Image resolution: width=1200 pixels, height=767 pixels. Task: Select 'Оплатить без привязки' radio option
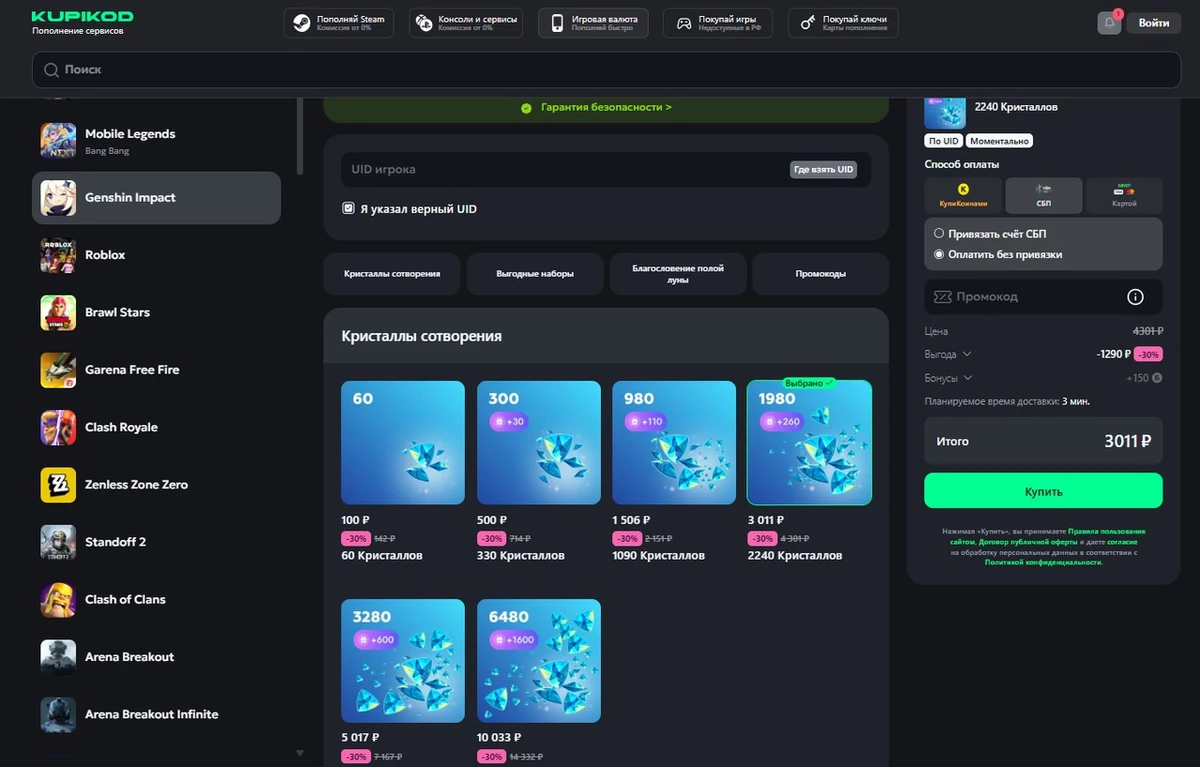(938, 254)
